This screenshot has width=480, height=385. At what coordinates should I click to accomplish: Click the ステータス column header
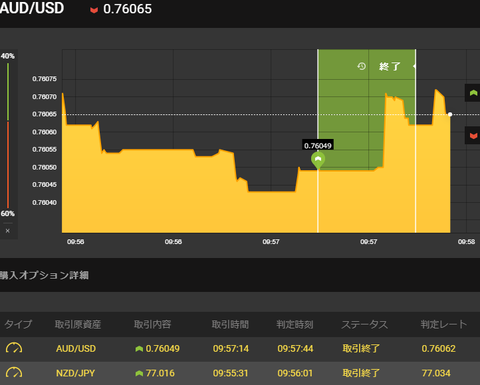(364, 324)
